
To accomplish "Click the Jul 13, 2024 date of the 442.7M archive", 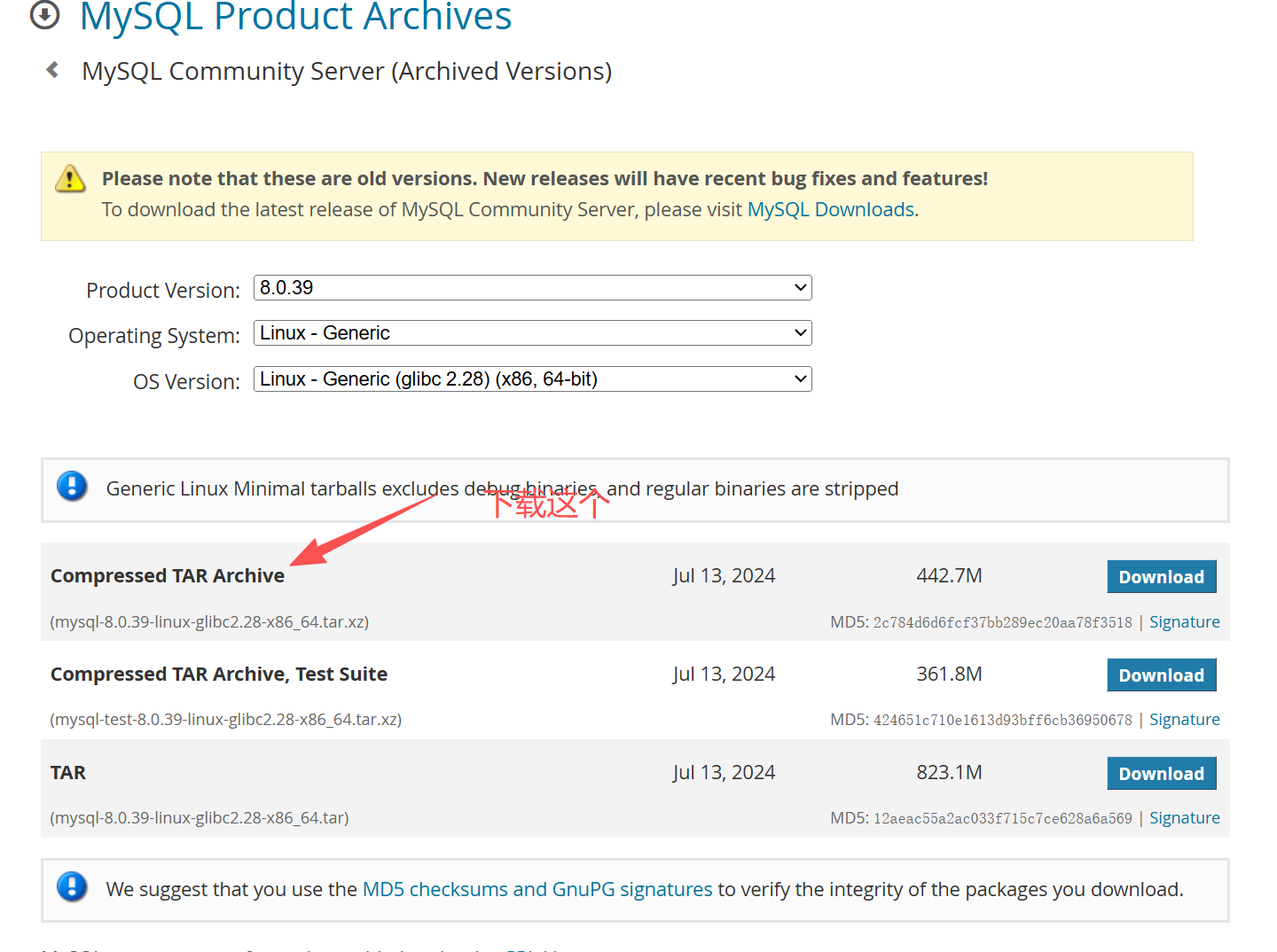I will coord(724,576).
